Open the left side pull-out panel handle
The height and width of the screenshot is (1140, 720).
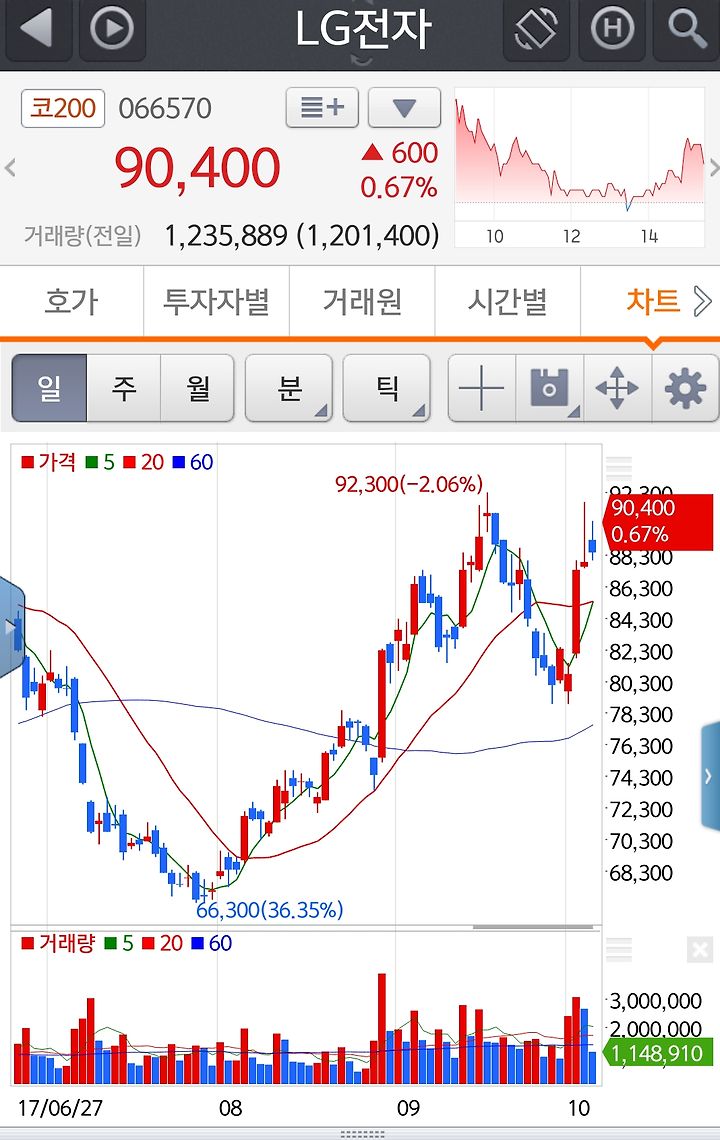(12, 627)
